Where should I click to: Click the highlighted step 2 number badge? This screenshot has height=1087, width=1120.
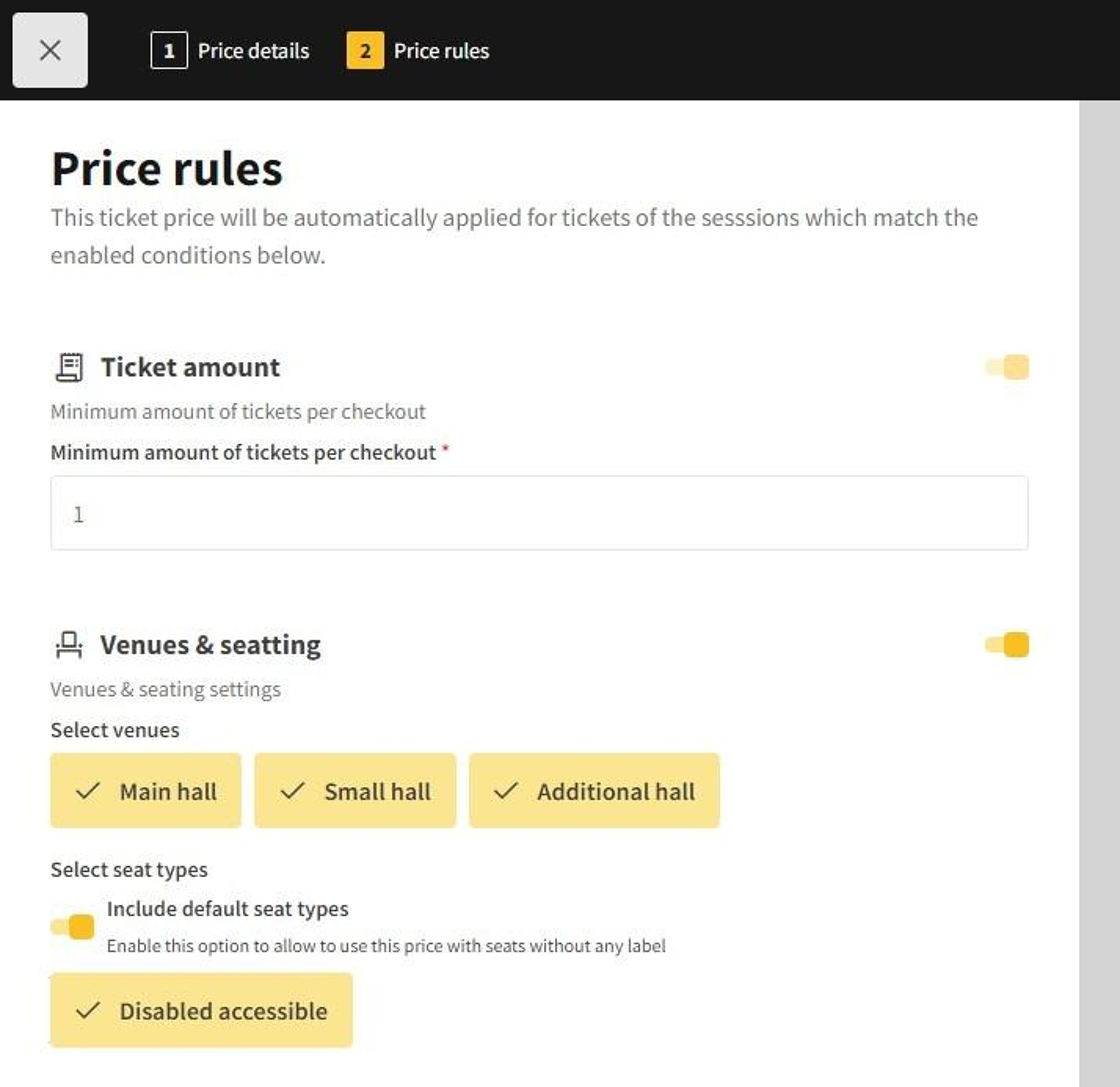click(365, 50)
